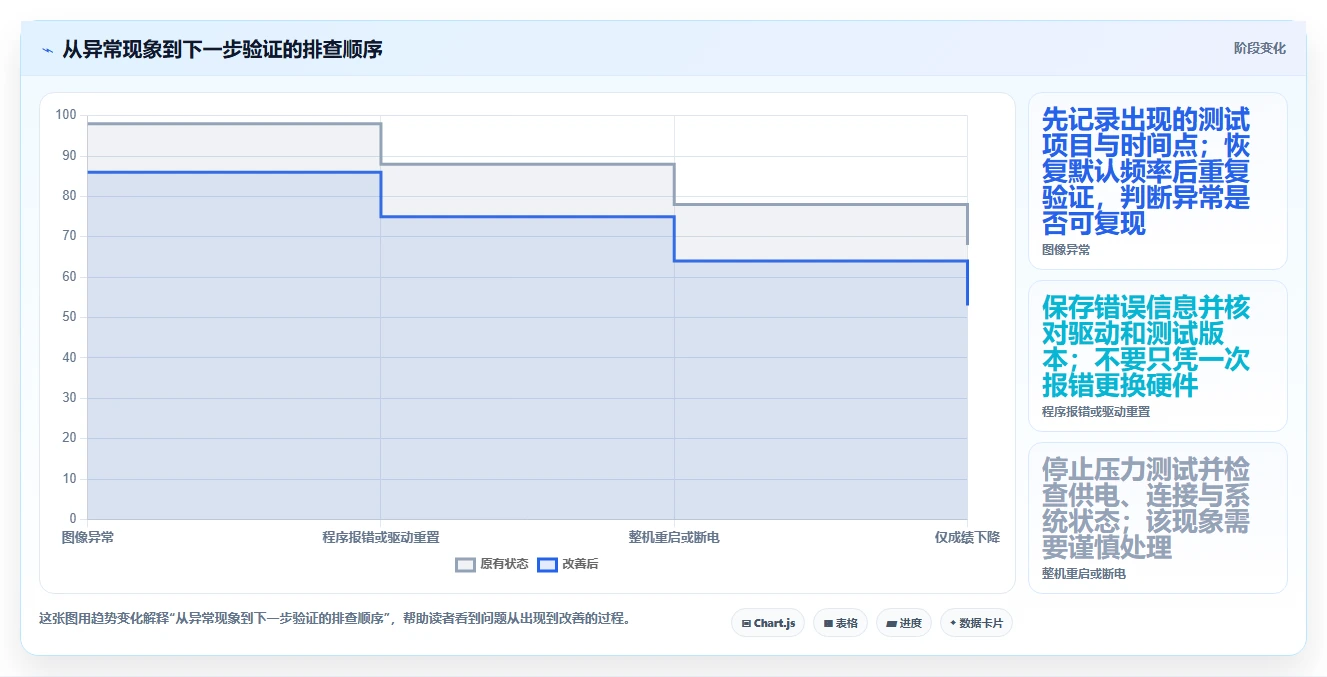Click the gray heading 停止压力测试并检查供电
The height and width of the screenshot is (677, 1327).
(1146, 508)
